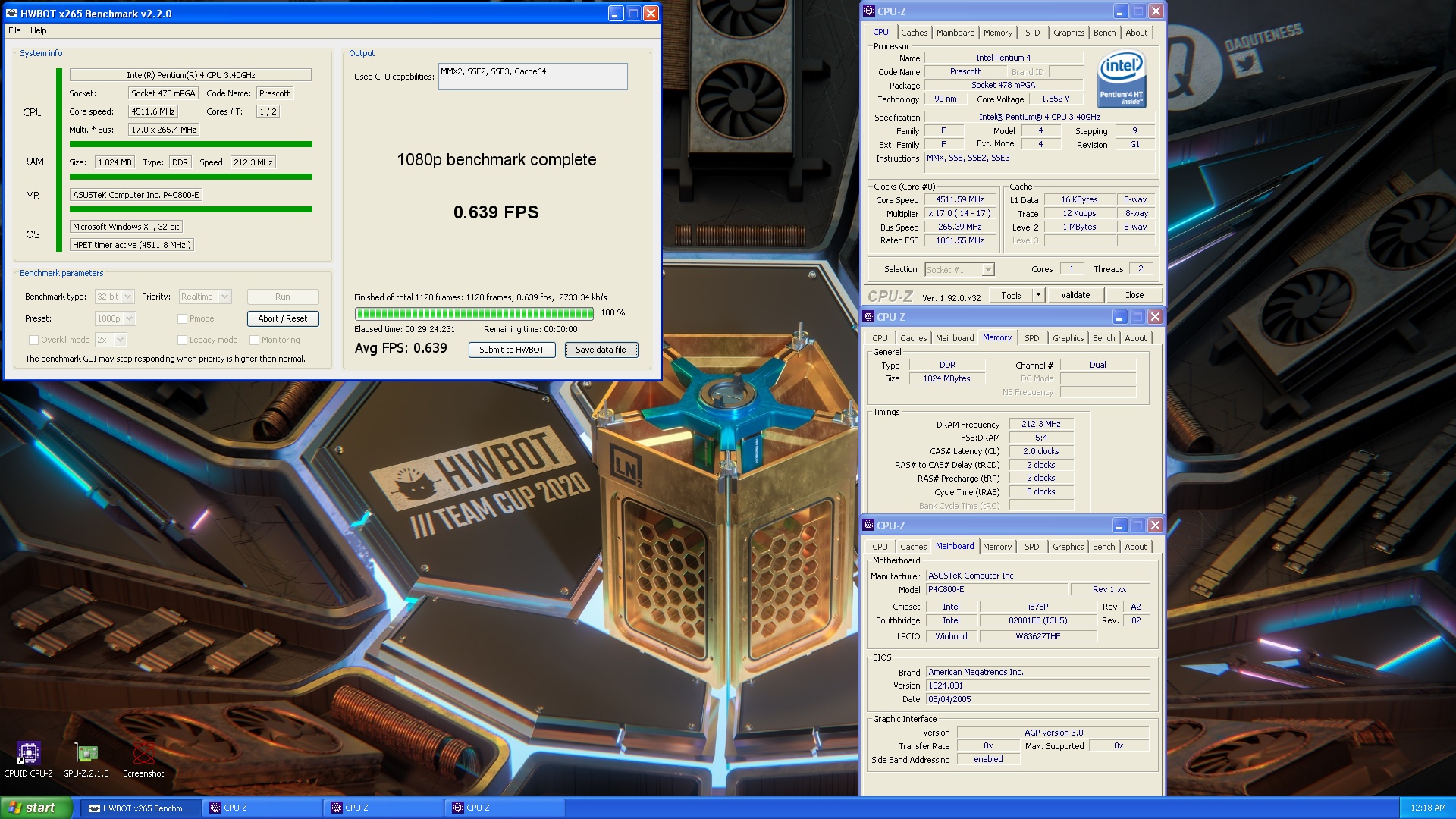Click the Multiplier x 17.0 value

(959, 213)
